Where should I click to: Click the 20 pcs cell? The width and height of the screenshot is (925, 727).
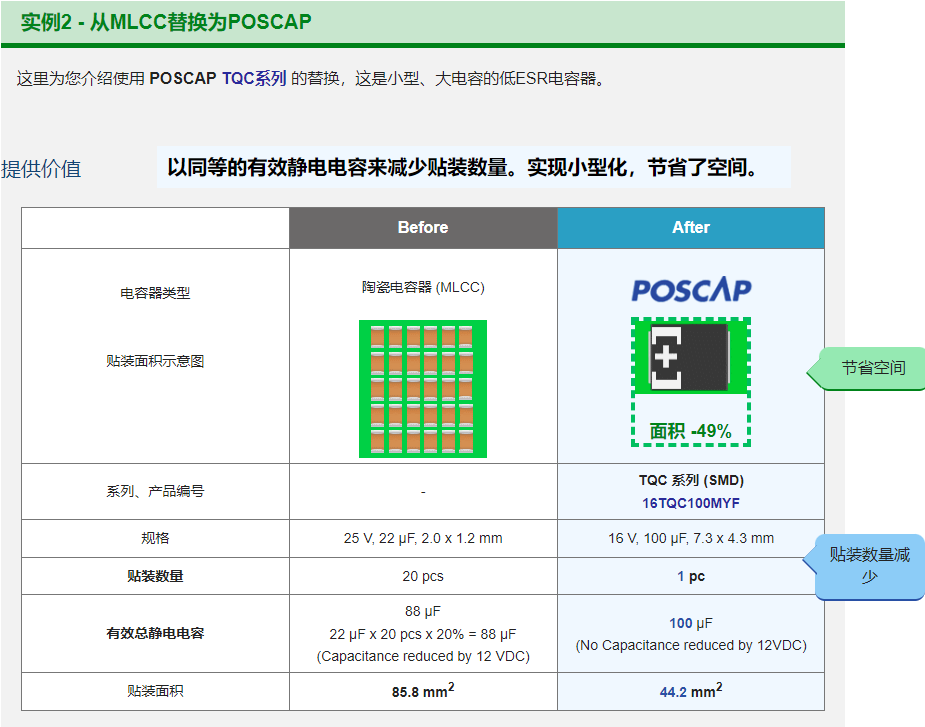[423, 576]
